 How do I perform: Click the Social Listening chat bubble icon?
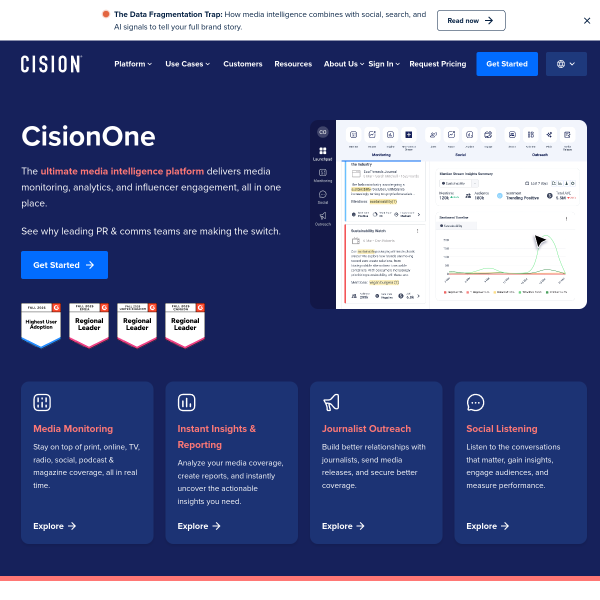pyautogui.click(x=475, y=403)
